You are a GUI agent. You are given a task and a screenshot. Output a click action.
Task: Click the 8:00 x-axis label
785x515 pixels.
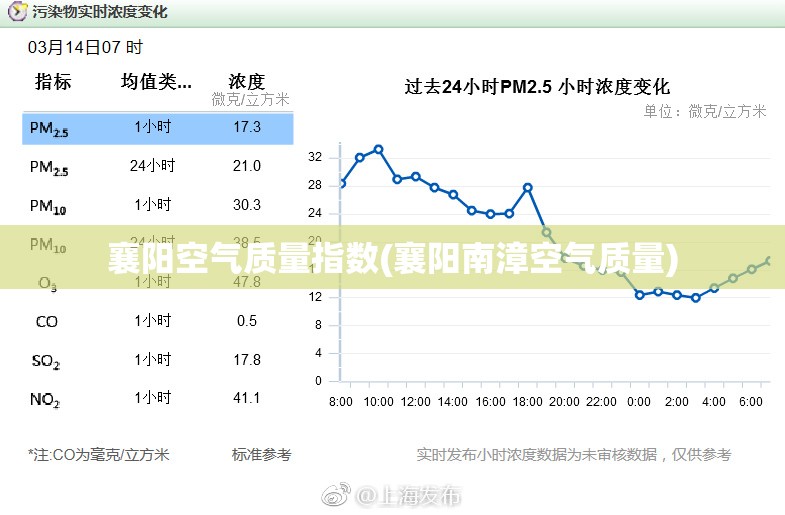point(341,402)
